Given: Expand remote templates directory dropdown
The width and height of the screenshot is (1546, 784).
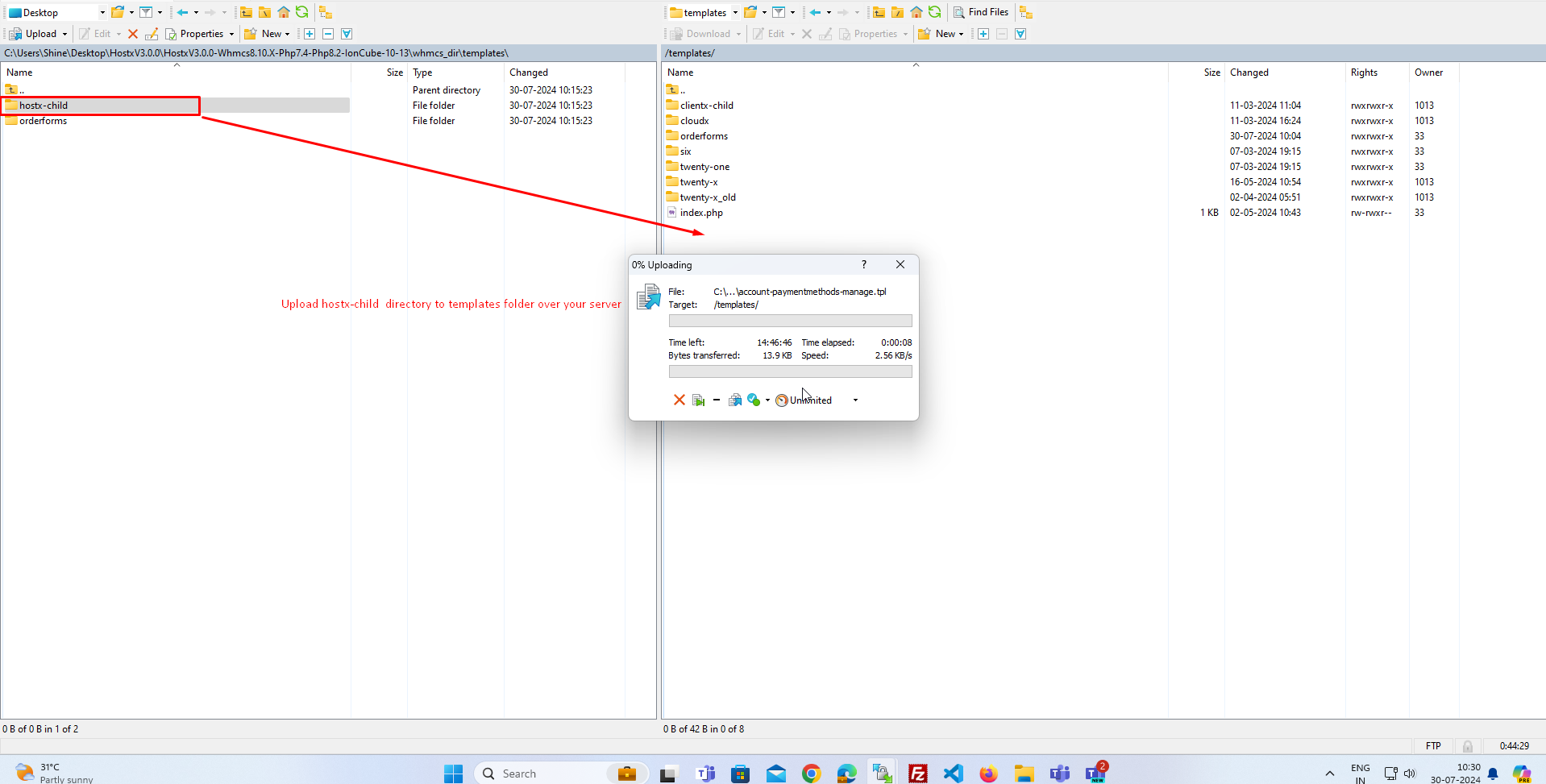Looking at the screenshot, I should (735, 12).
